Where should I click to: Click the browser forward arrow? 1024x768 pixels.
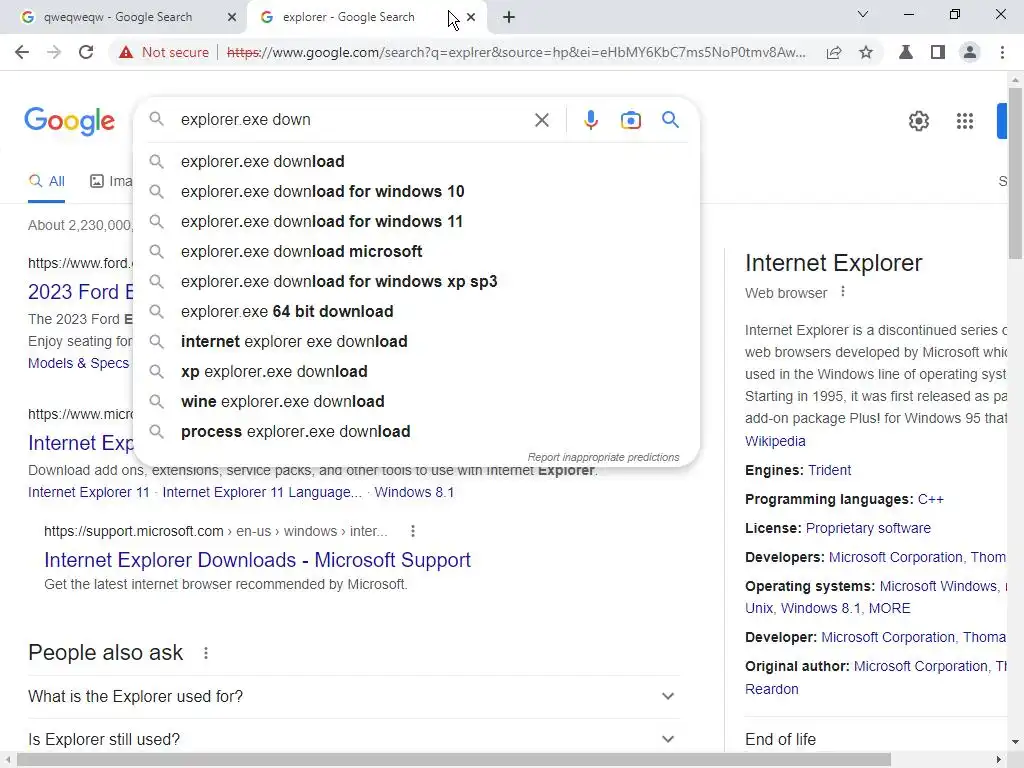[54, 52]
